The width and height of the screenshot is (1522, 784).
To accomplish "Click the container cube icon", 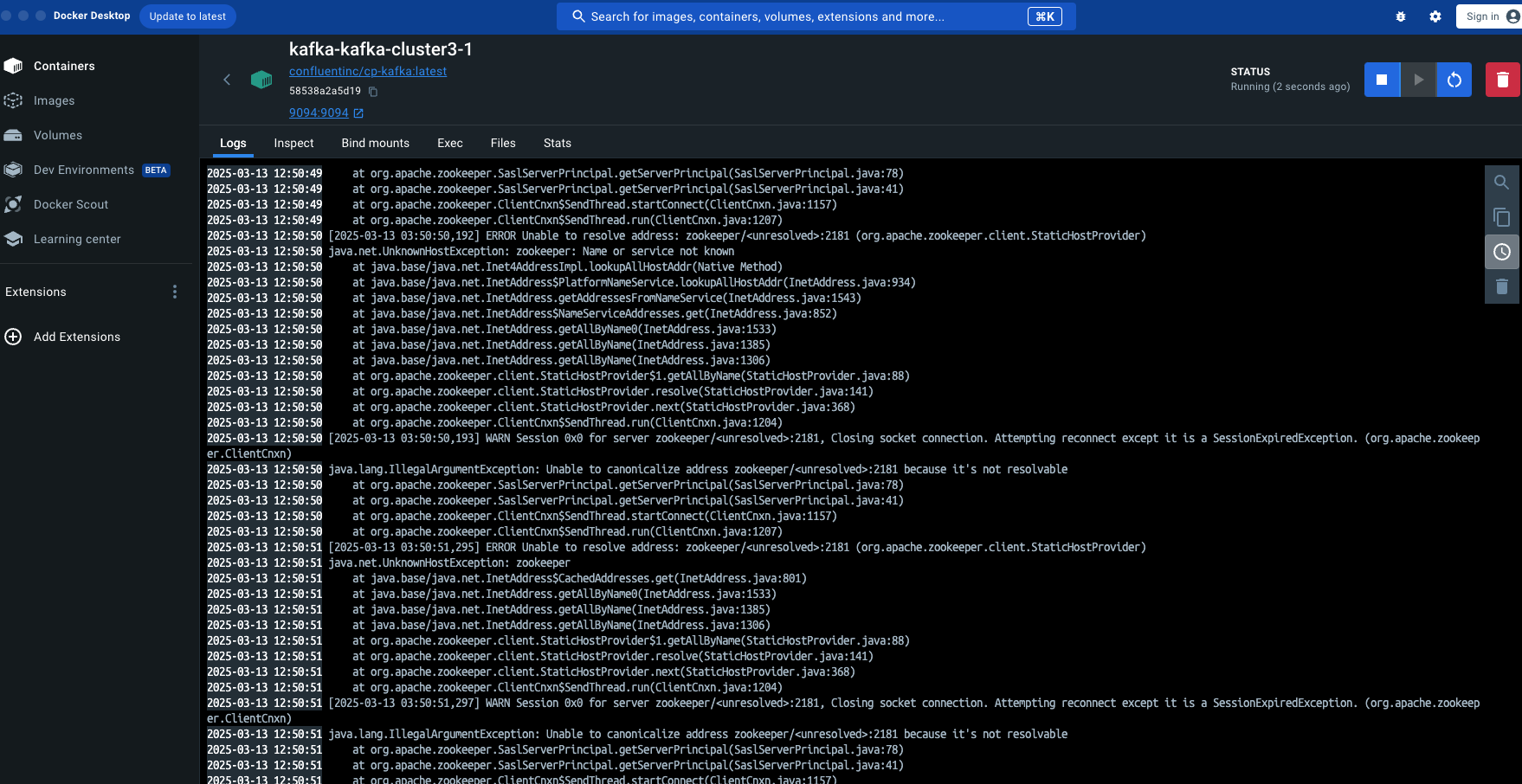I will [261, 80].
